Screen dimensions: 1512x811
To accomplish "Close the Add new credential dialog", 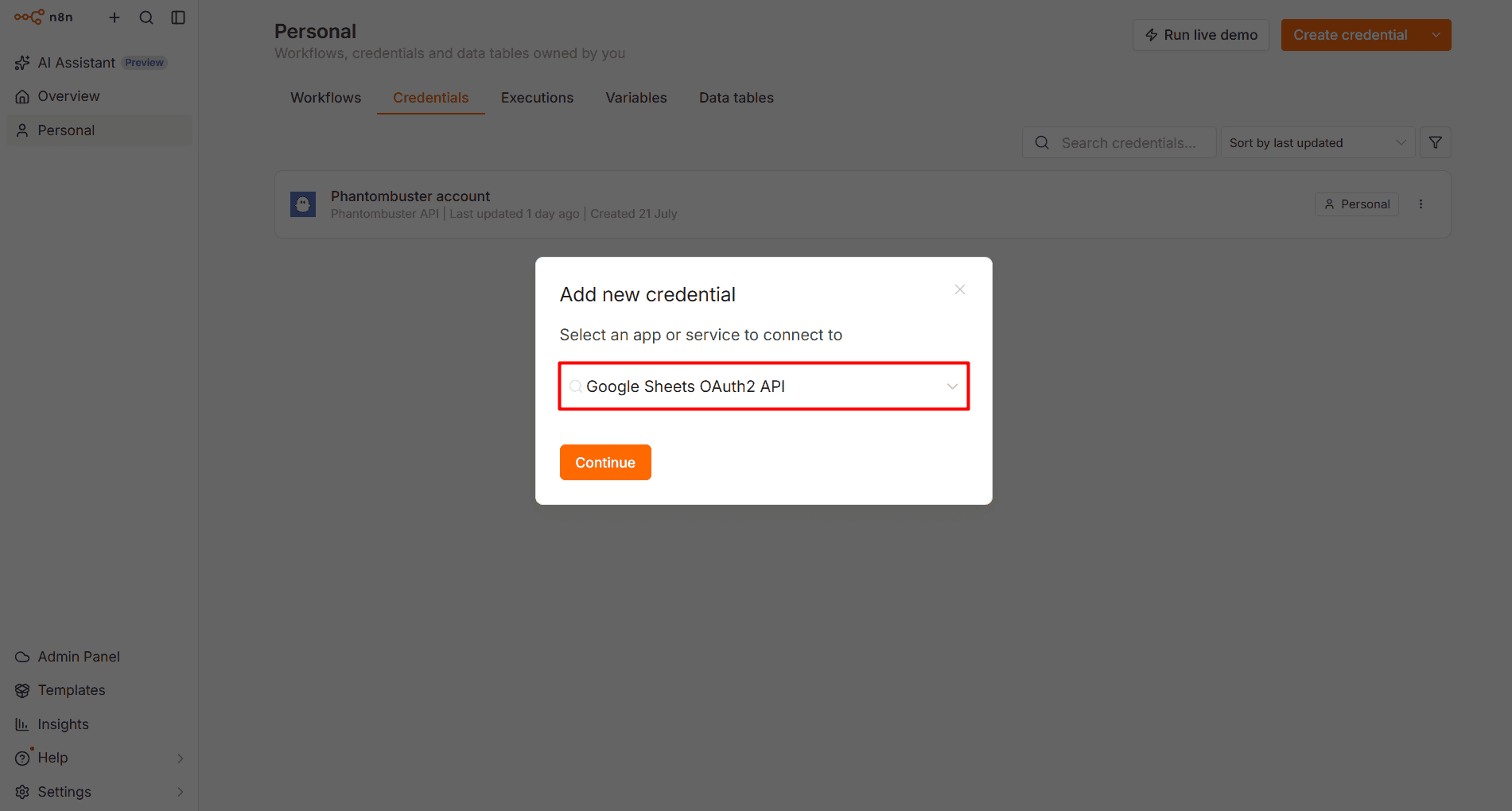I will click(x=960, y=289).
